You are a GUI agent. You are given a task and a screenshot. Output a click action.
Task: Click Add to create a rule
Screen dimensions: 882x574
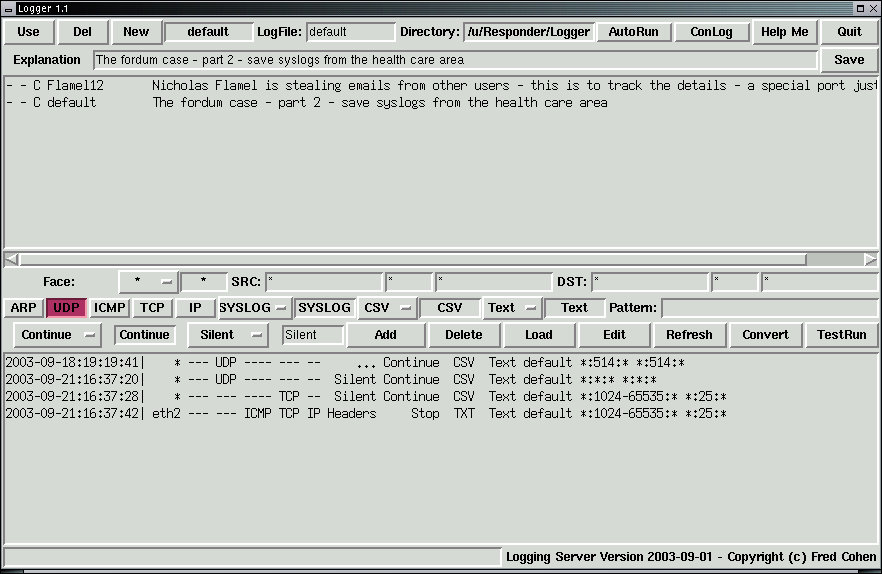click(385, 335)
